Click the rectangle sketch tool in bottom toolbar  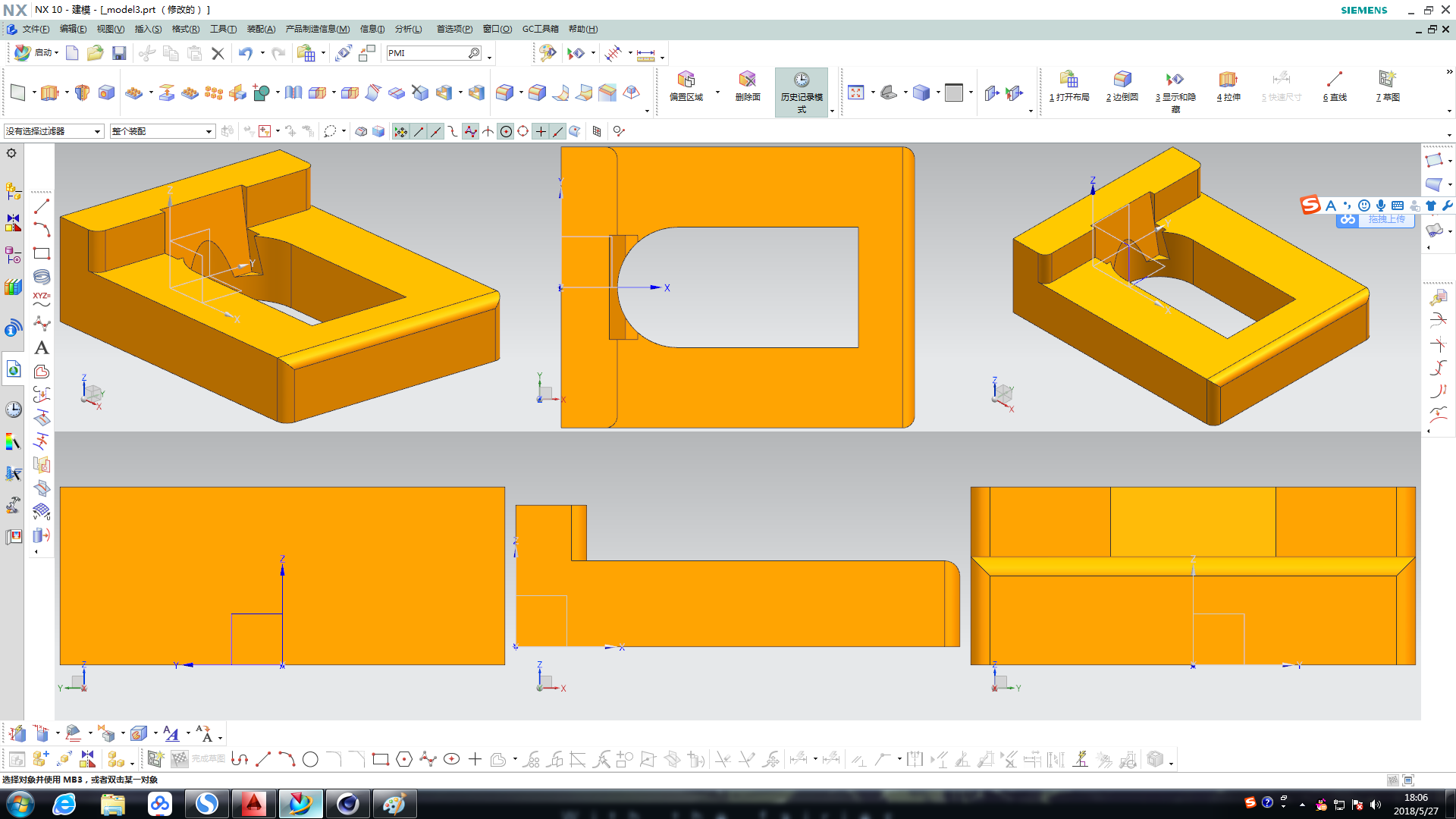pos(381,759)
